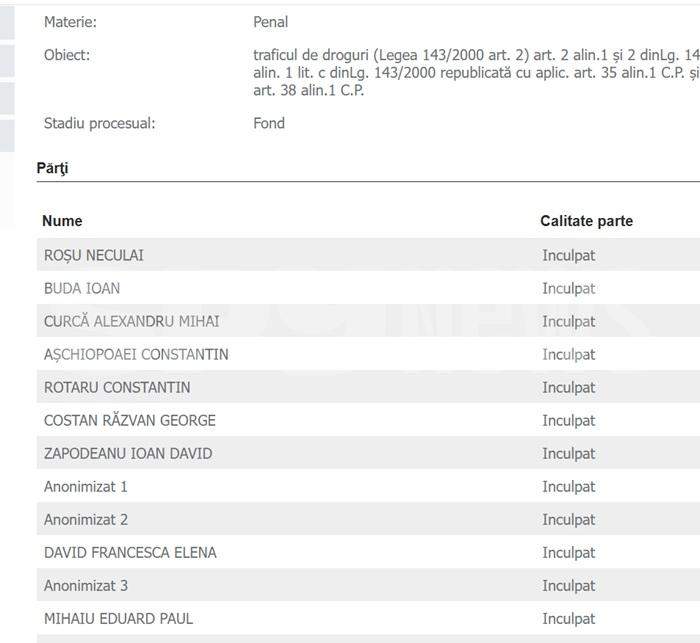Image resolution: width=700 pixels, height=643 pixels.
Task: Click the ROTARU CONSTANTIN name
Action: [x=117, y=387]
